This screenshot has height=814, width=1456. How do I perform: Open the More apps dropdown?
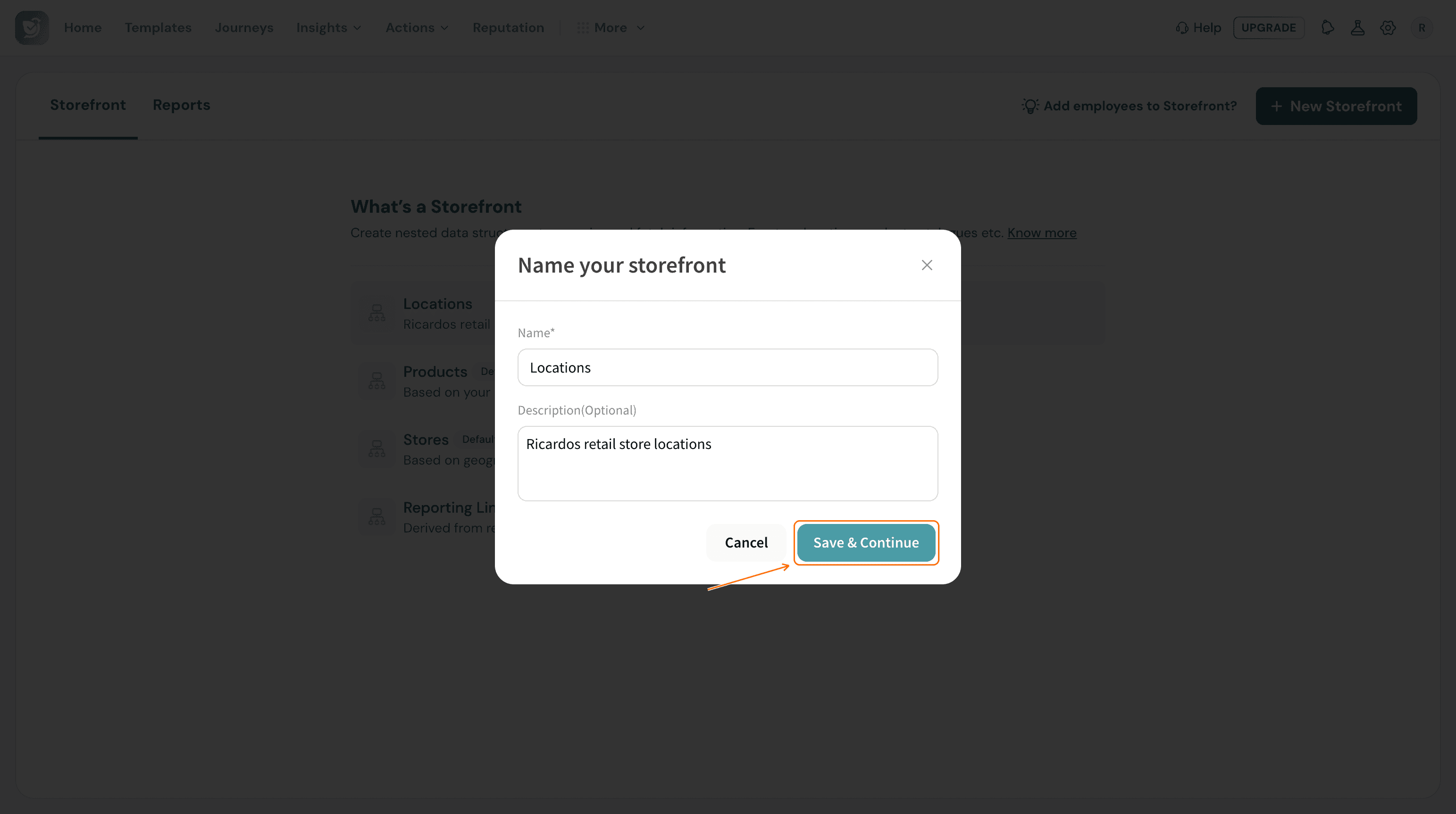(611, 28)
